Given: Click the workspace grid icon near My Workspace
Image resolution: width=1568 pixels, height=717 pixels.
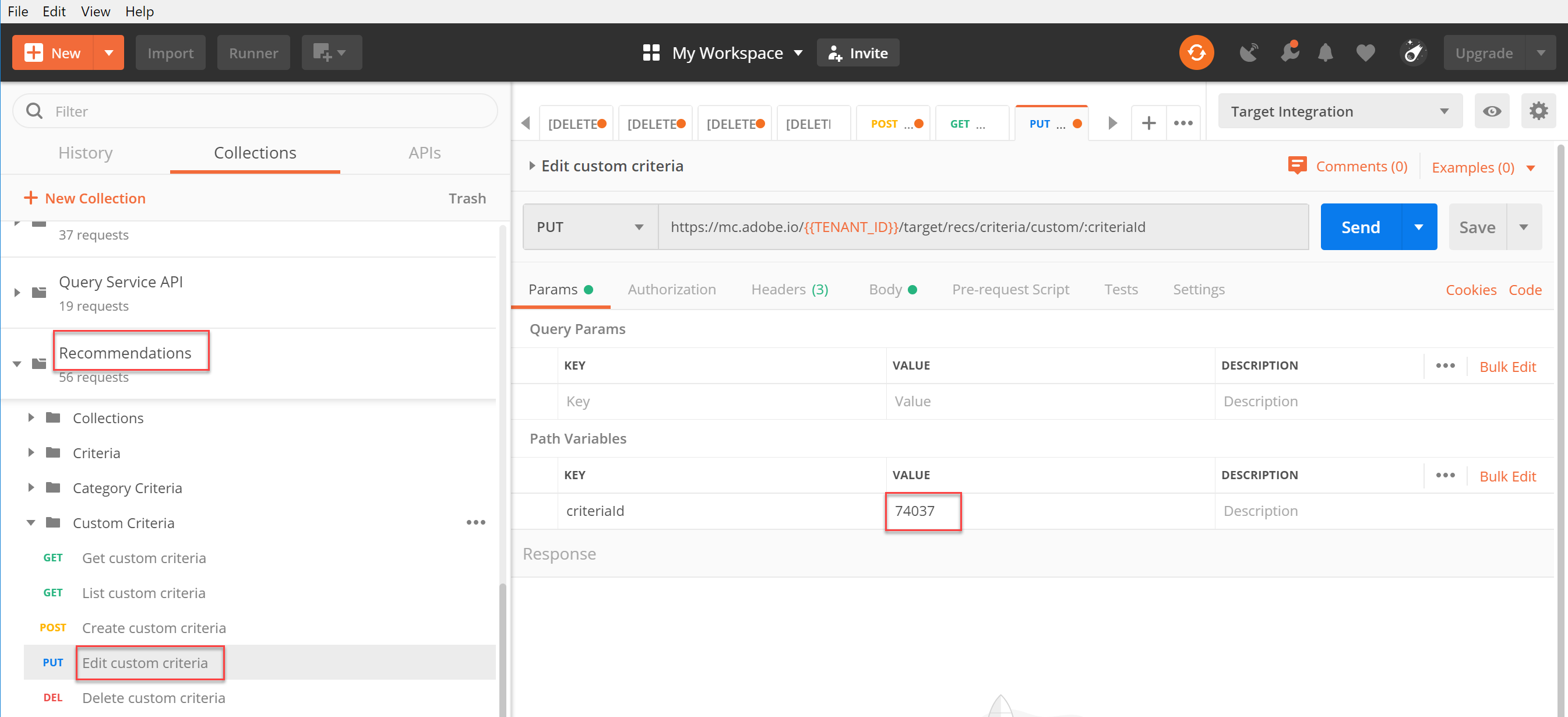Looking at the screenshot, I should coord(651,52).
